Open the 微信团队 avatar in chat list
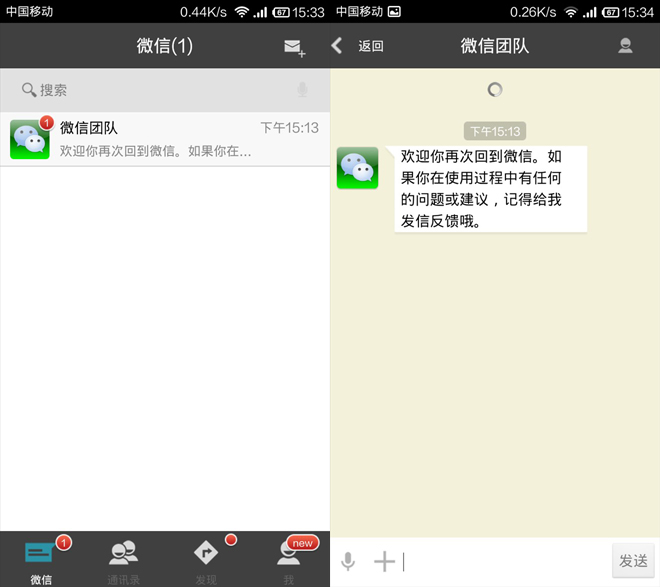This screenshot has height=587, width=660. pos(29,139)
